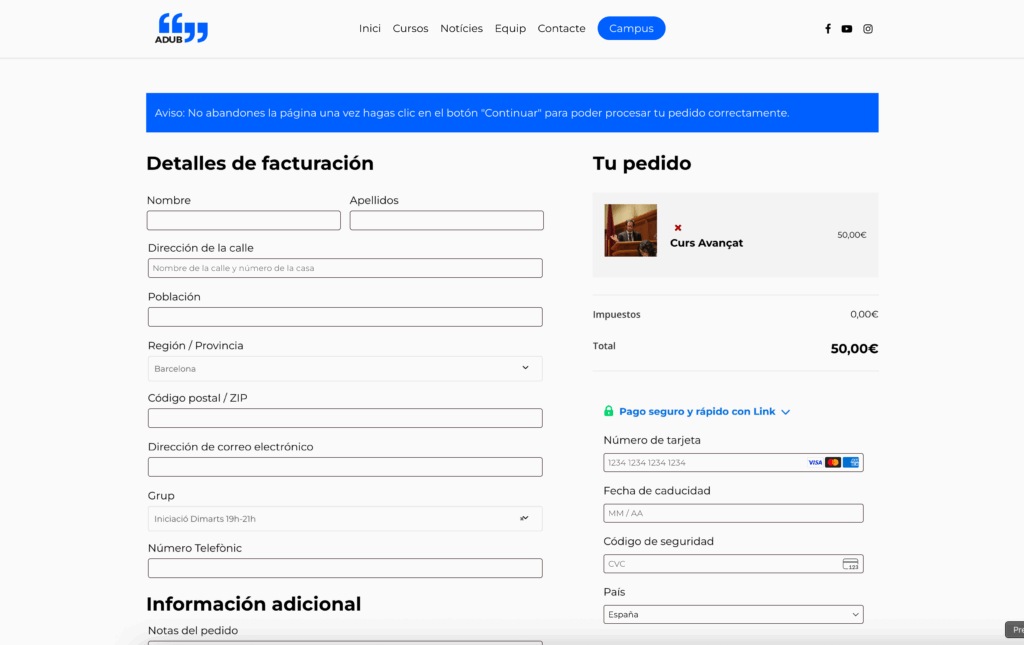Go to Cursos in navigation menu
The height and width of the screenshot is (645, 1024).
[x=410, y=29]
